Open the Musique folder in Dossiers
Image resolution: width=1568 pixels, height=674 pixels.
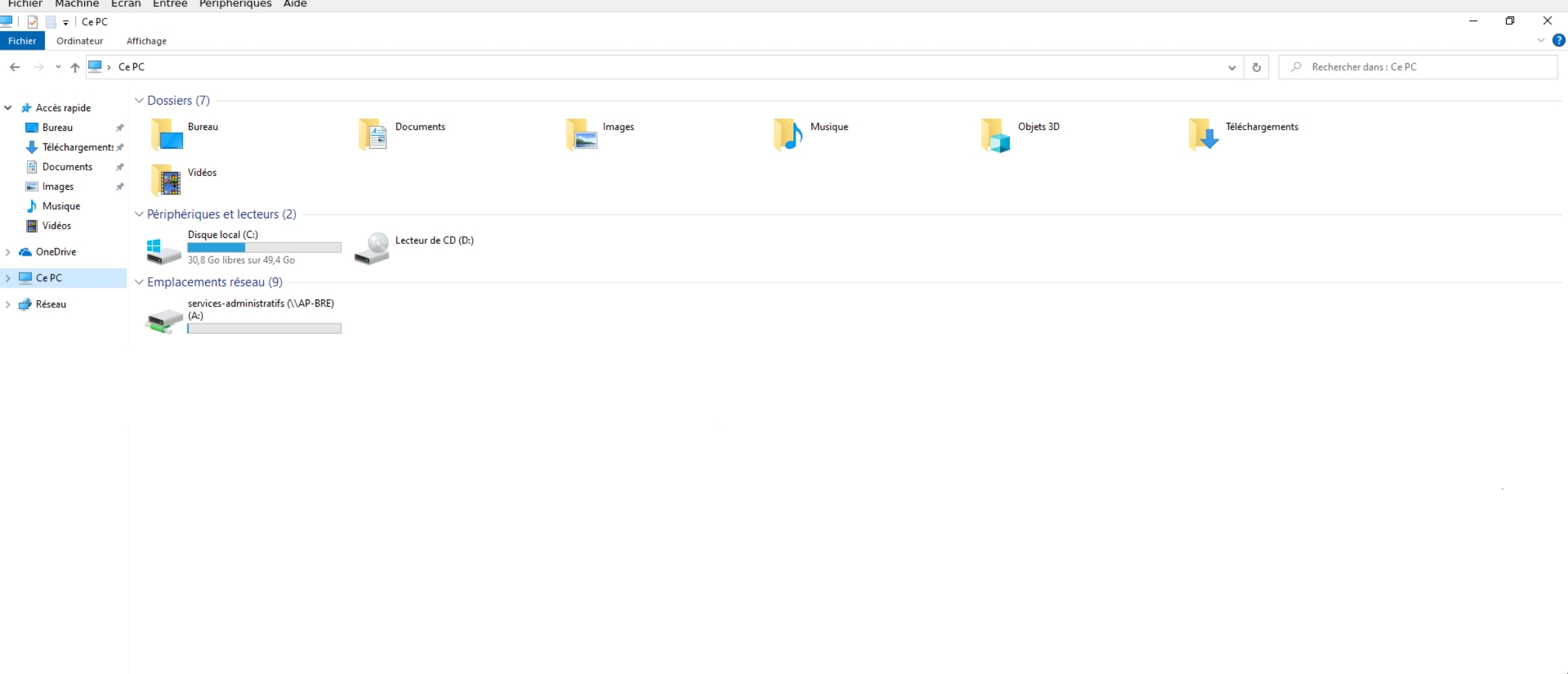point(789,135)
